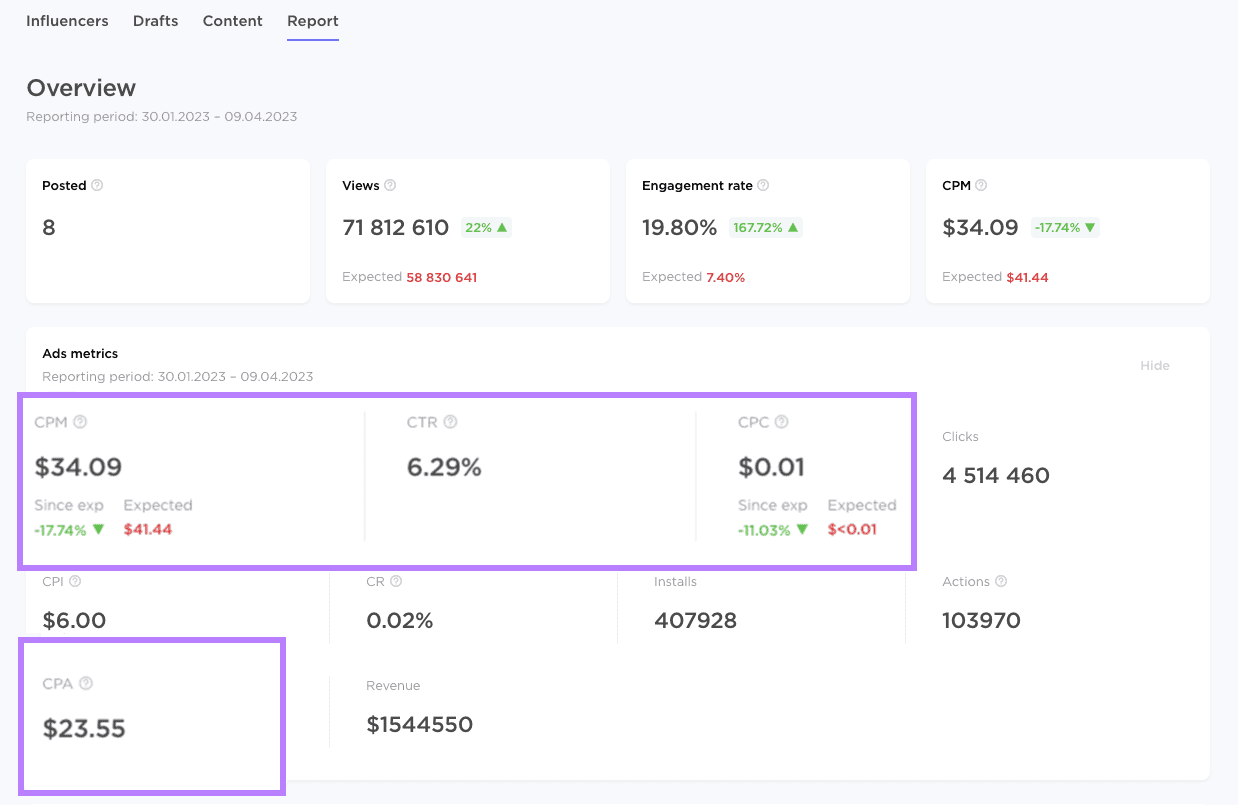Click the Views metric help icon
The image size is (1238, 805).
point(390,185)
